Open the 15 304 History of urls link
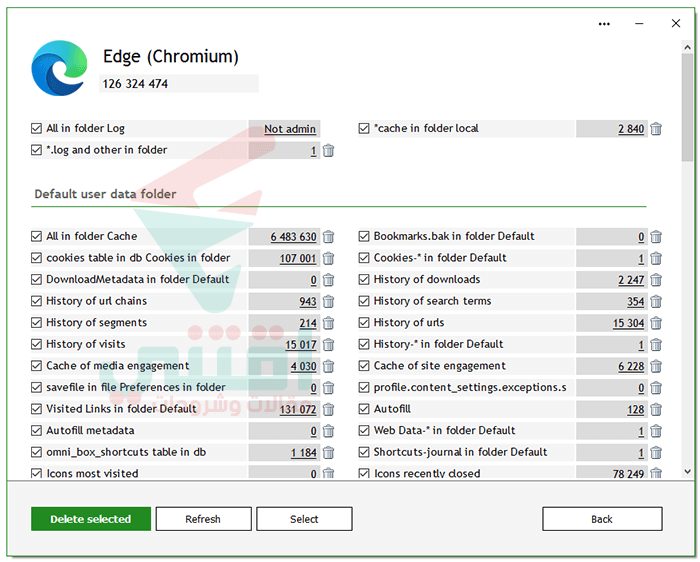The image size is (700, 562). tap(628, 323)
